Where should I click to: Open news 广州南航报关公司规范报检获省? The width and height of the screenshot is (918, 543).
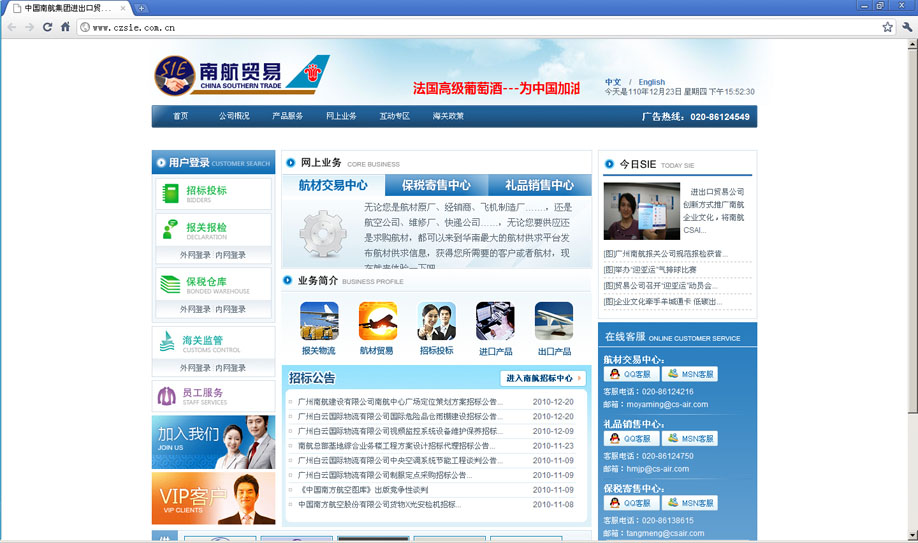click(x=666, y=254)
